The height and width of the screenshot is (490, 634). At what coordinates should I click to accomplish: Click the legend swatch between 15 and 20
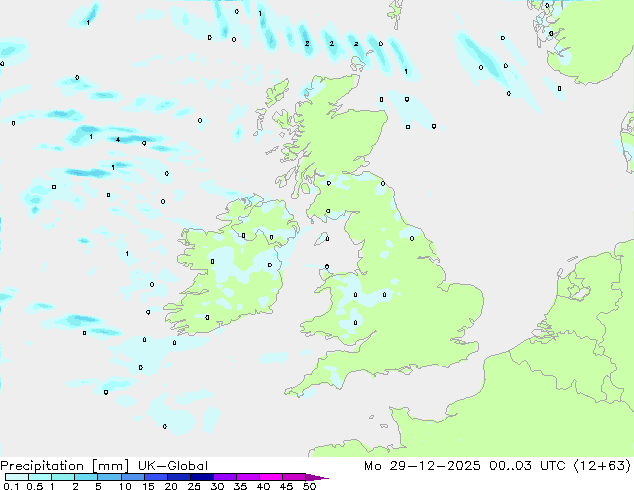click(155, 477)
